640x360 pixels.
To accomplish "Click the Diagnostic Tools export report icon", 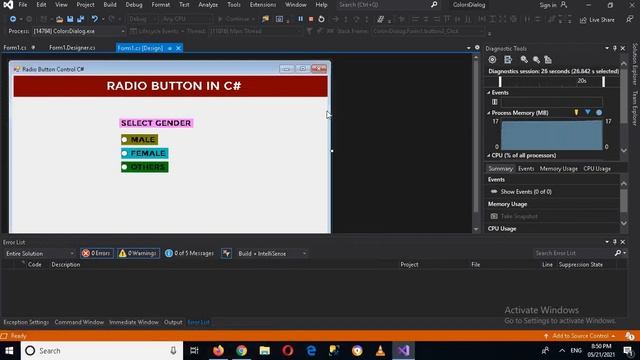I will coord(508,60).
